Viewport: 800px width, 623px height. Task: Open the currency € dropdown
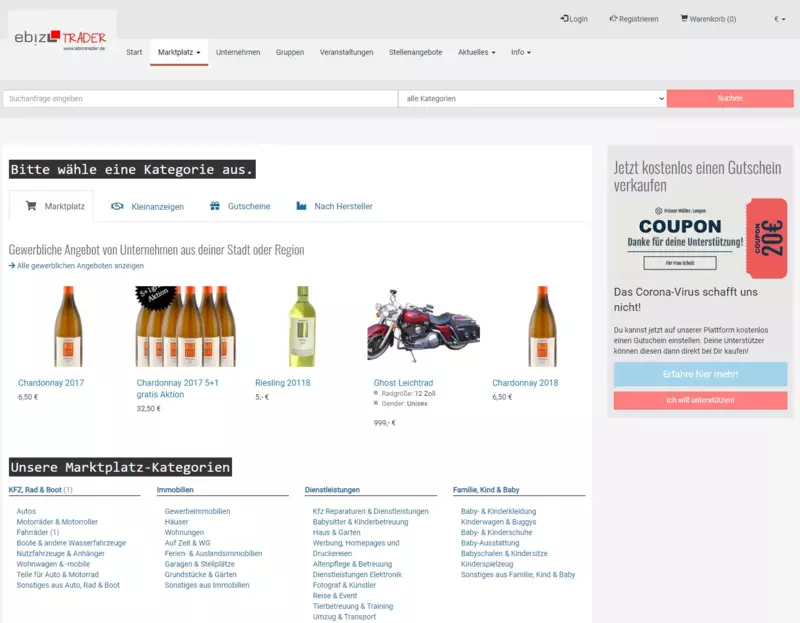point(778,19)
